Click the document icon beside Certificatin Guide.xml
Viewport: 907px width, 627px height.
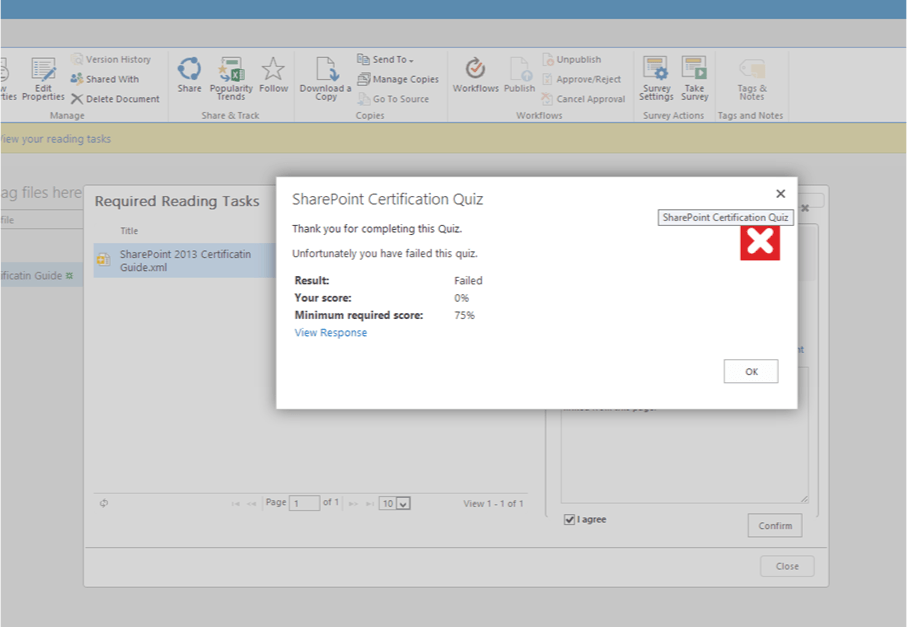click(x=104, y=260)
